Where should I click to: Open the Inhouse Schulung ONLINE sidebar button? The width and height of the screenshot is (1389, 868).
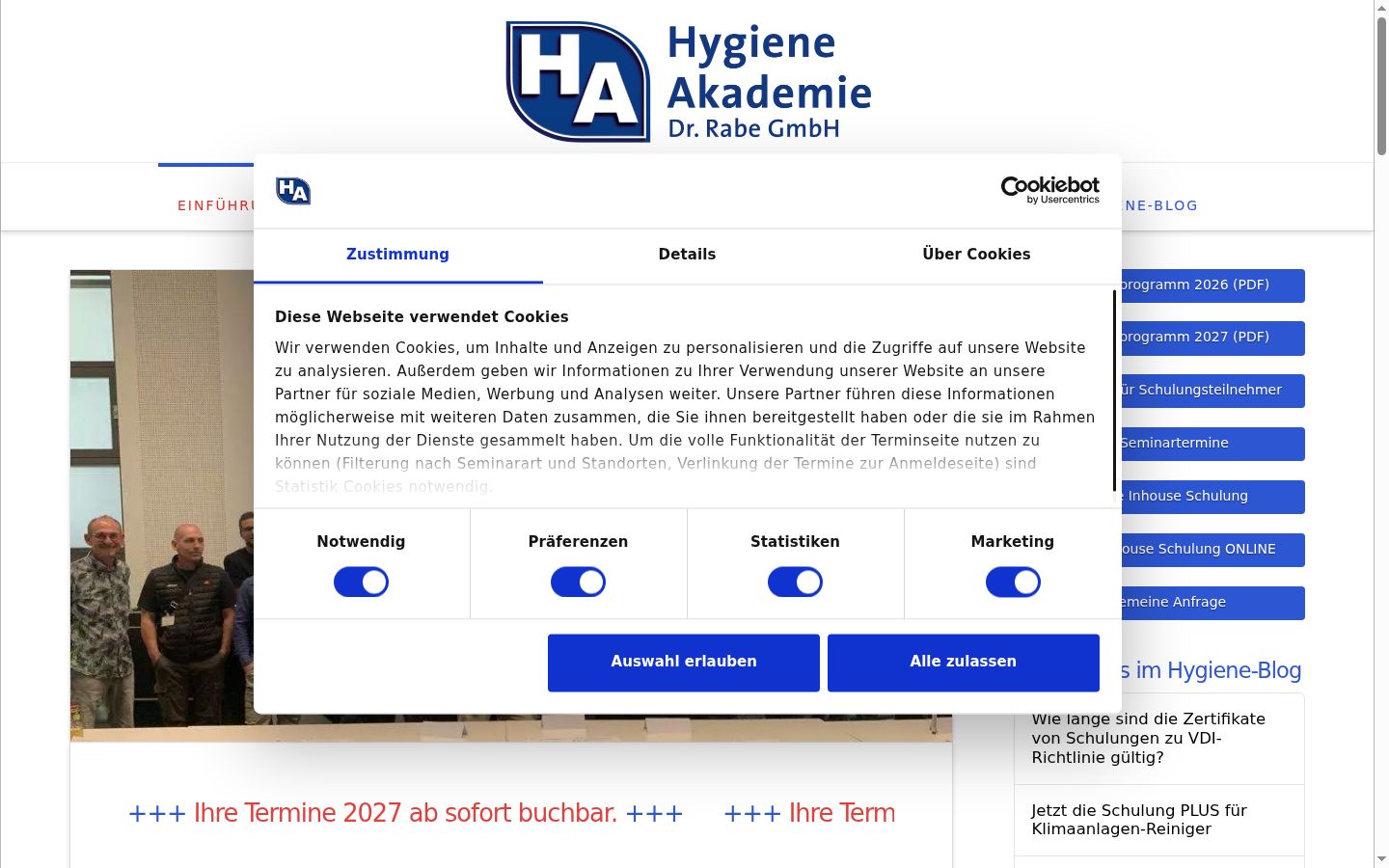(1212, 550)
